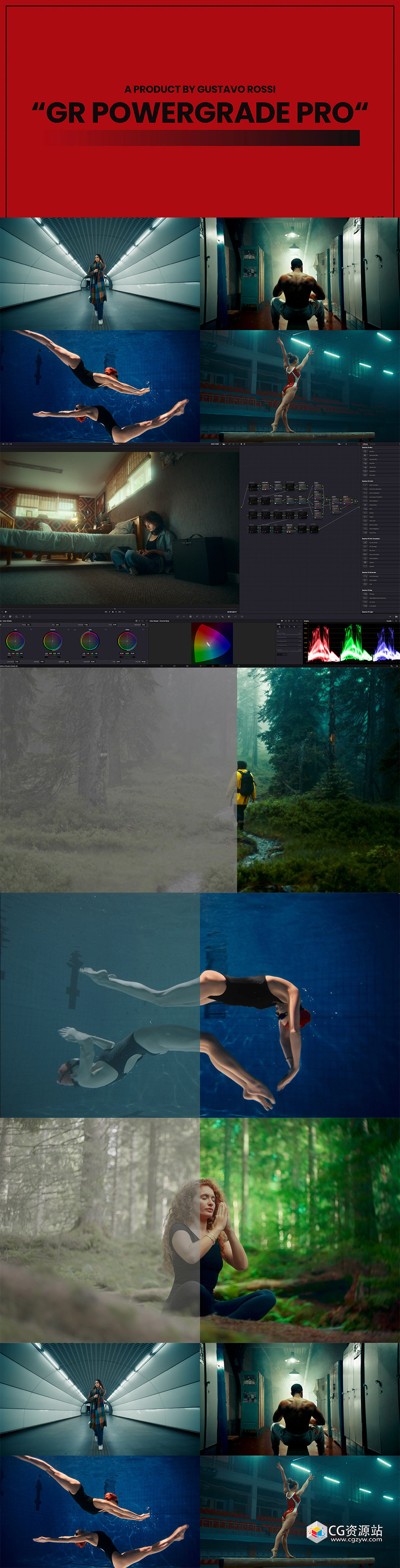This screenshot has height=1568, width=400.
Task: Choose the Zoom Blur effect icon
Action: (365, 475)
